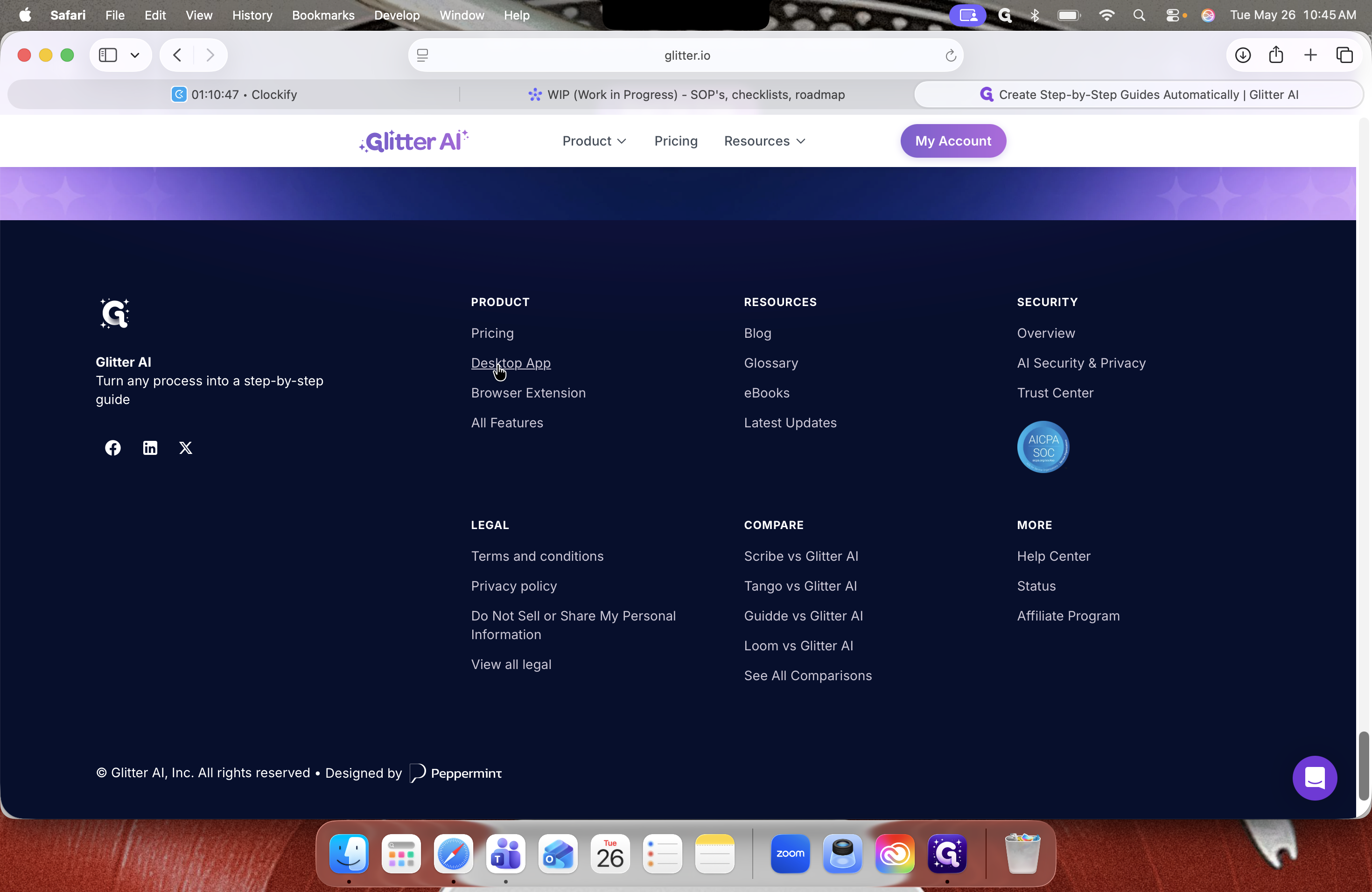Open the See All Comparisons link
Image resolution: width=1372 pixels, height=892 pixels.
tap(808, 676)
